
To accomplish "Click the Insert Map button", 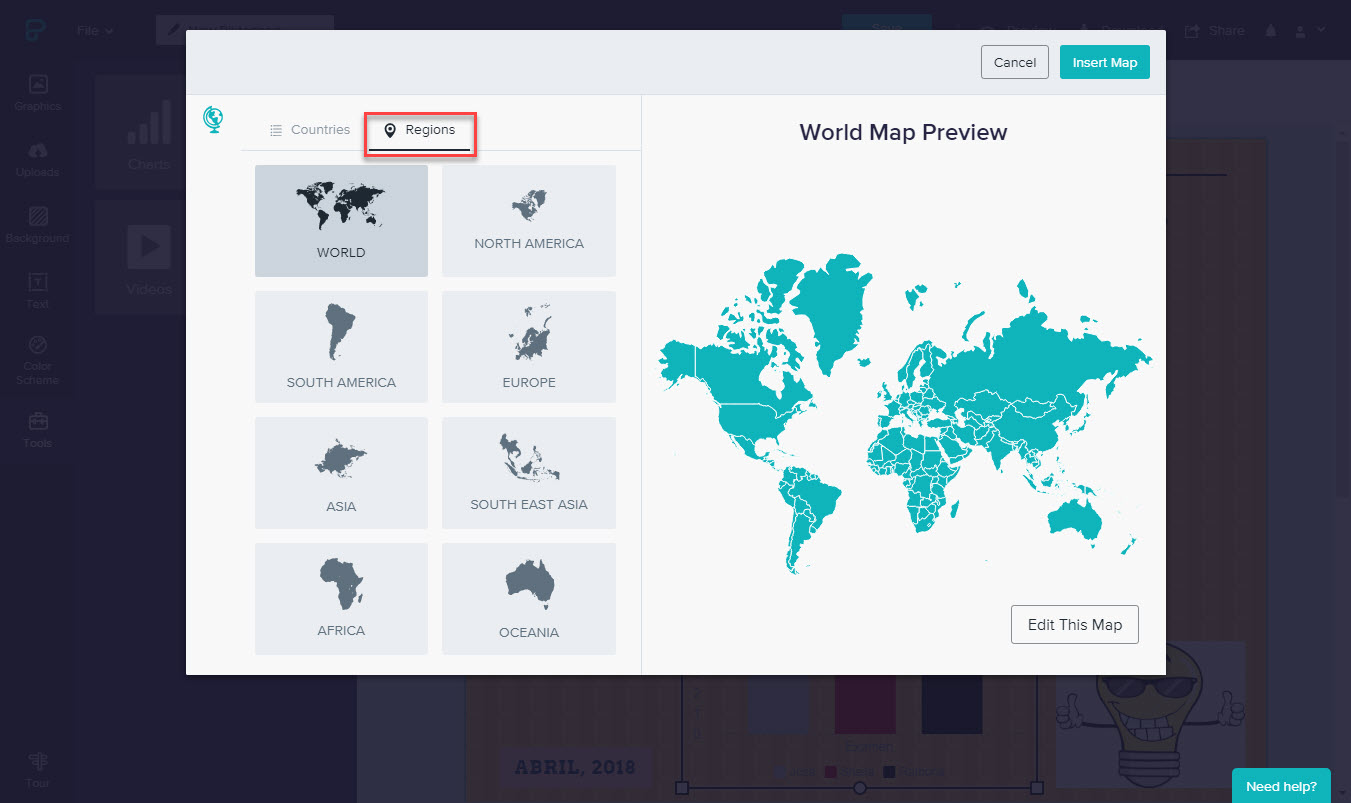I will tap(1105, 62).
